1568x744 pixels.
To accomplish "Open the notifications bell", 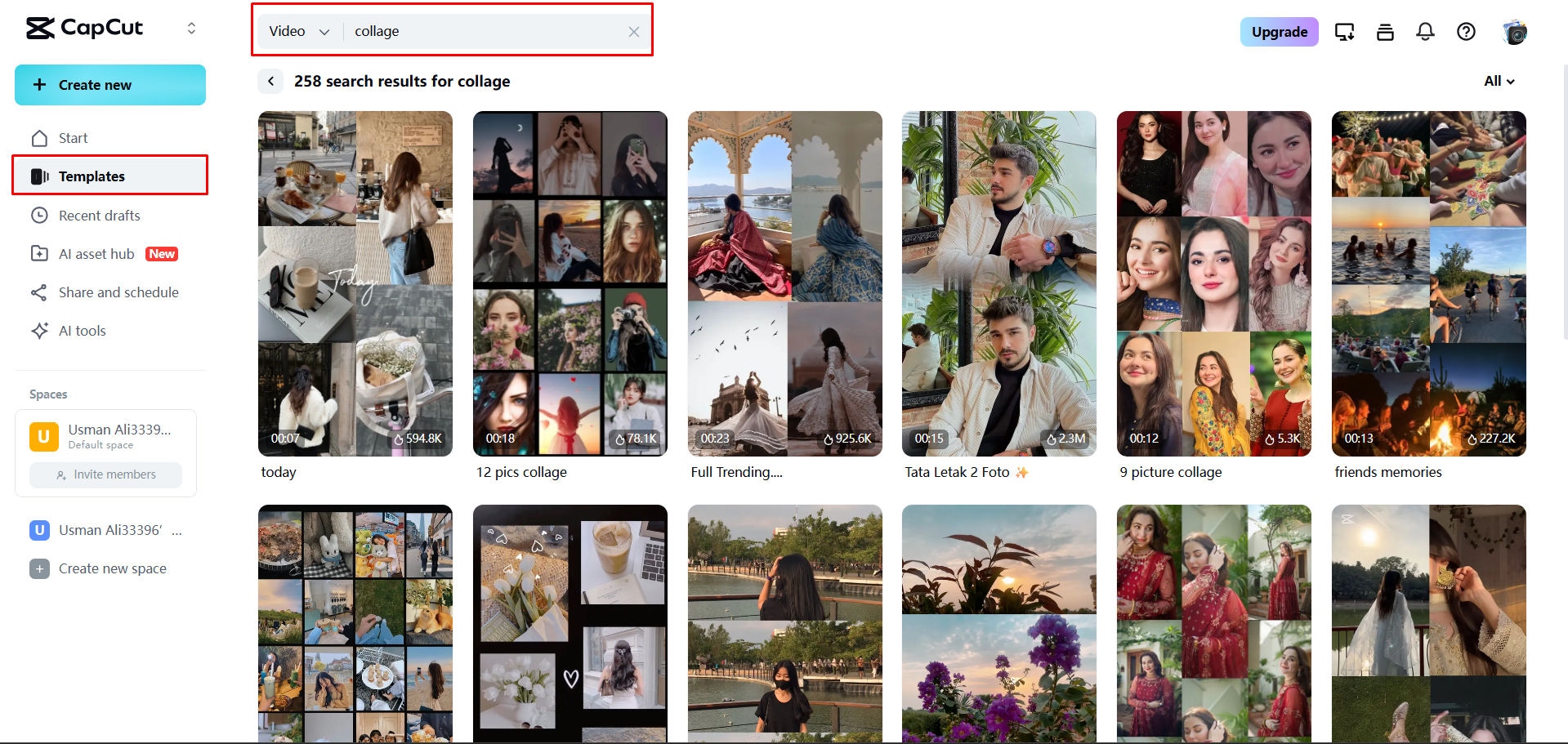I will tap(1425, 32).
